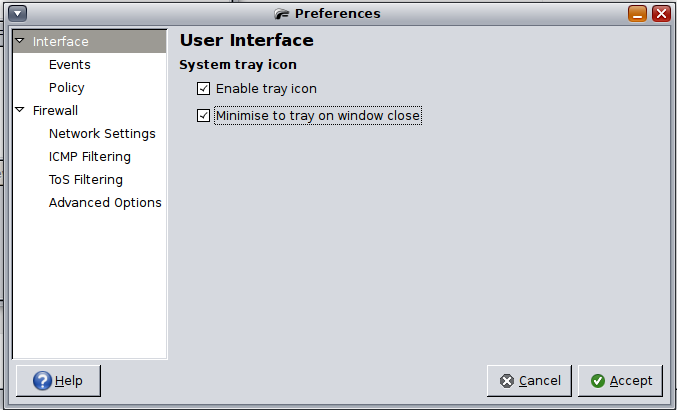Click the Preferences title bar app icon
Image resolution: width=677 pixels, height=410 pixels.
pyautogui.click(x=282, y=14)
